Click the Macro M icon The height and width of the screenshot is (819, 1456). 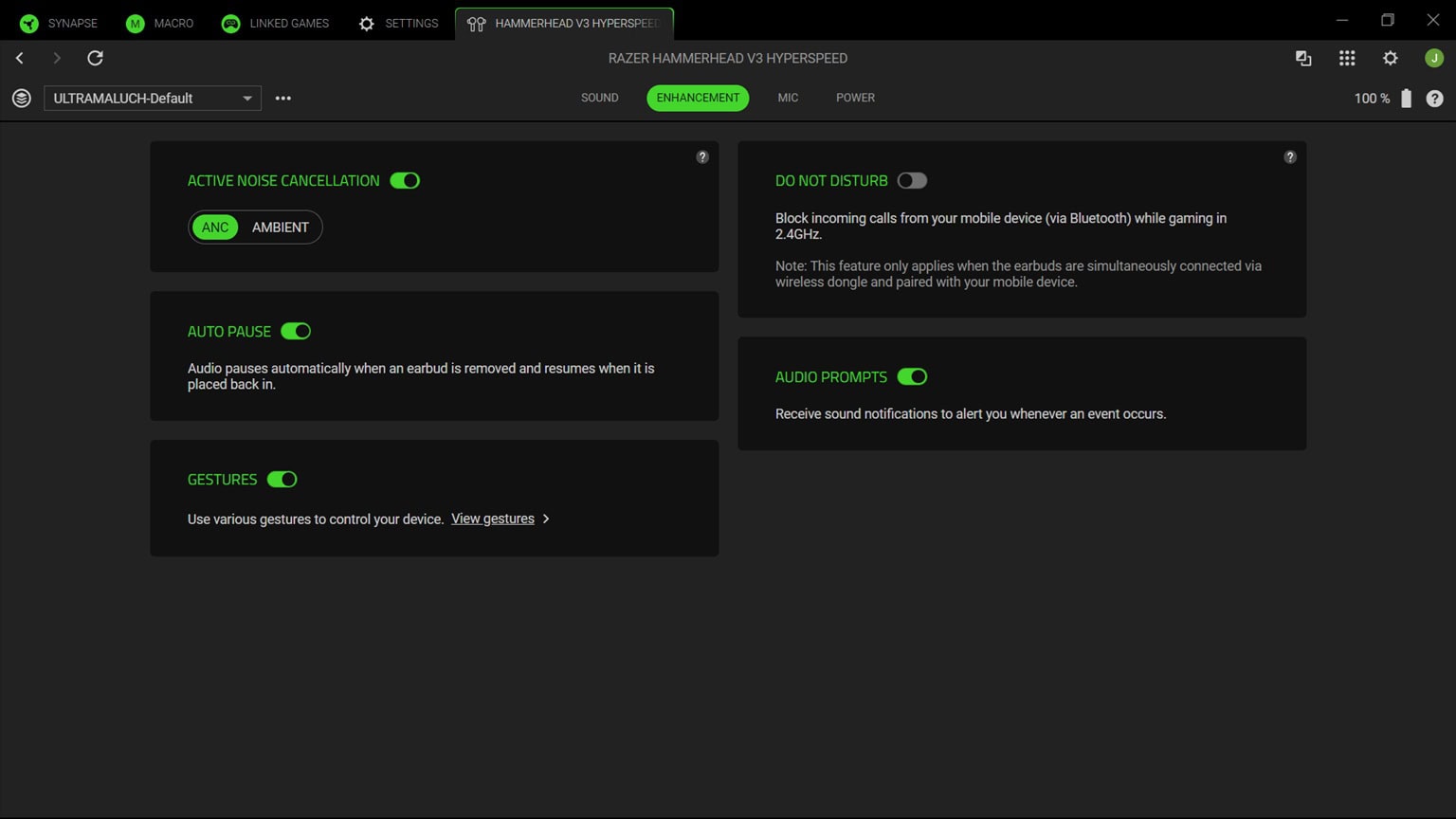[x=136, y=24]
